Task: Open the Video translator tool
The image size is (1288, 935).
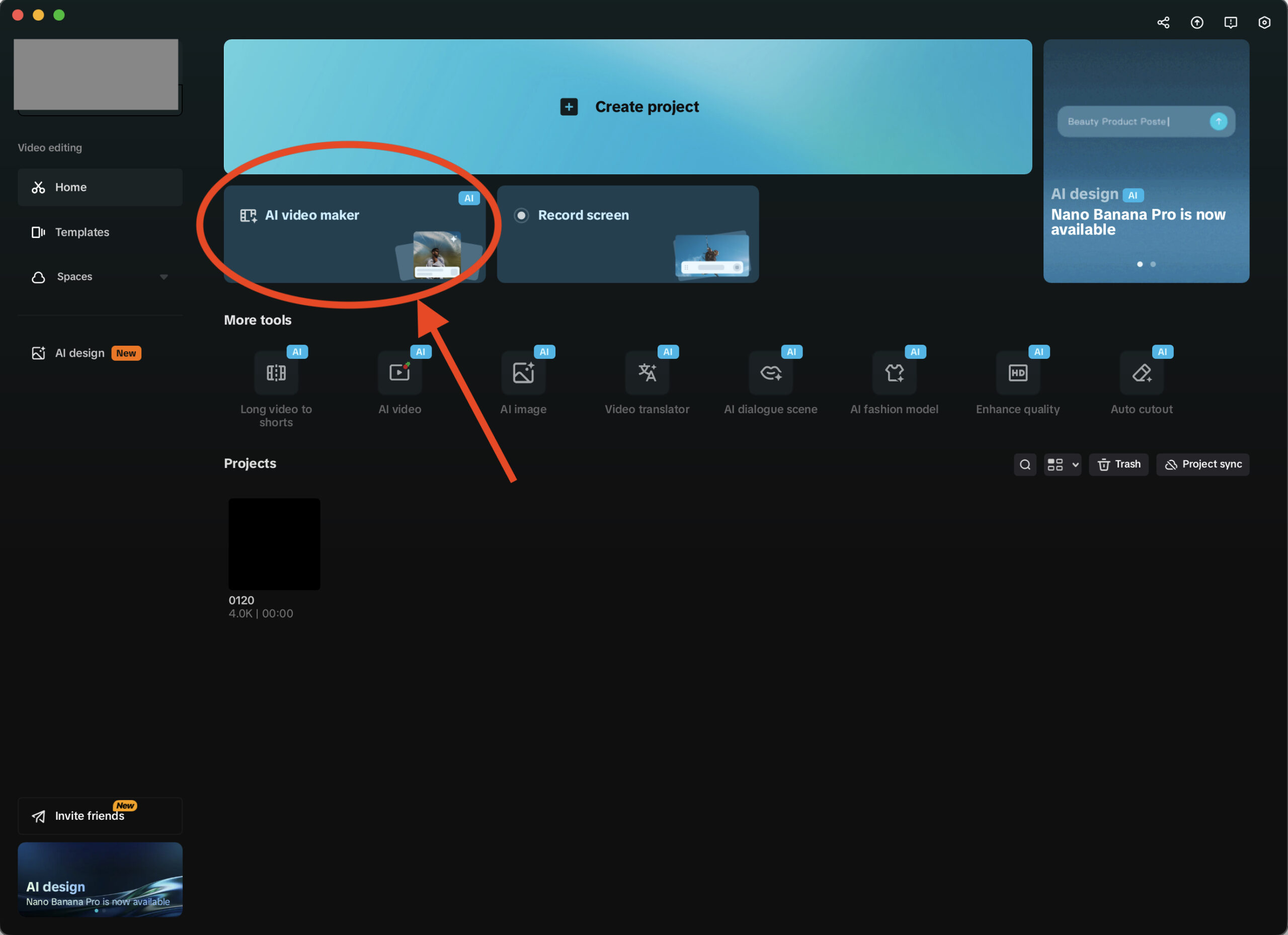Action: (647, 372)
